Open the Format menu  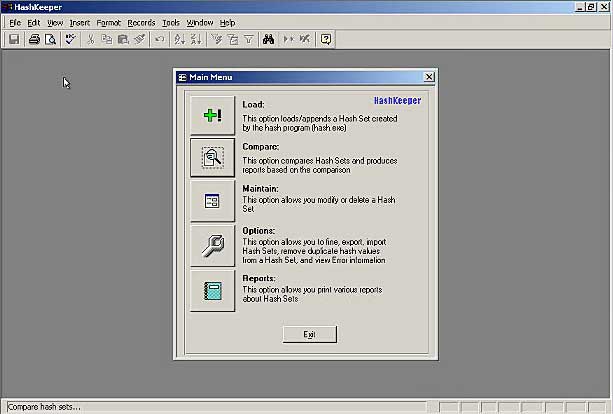click(x=109, y=23)
